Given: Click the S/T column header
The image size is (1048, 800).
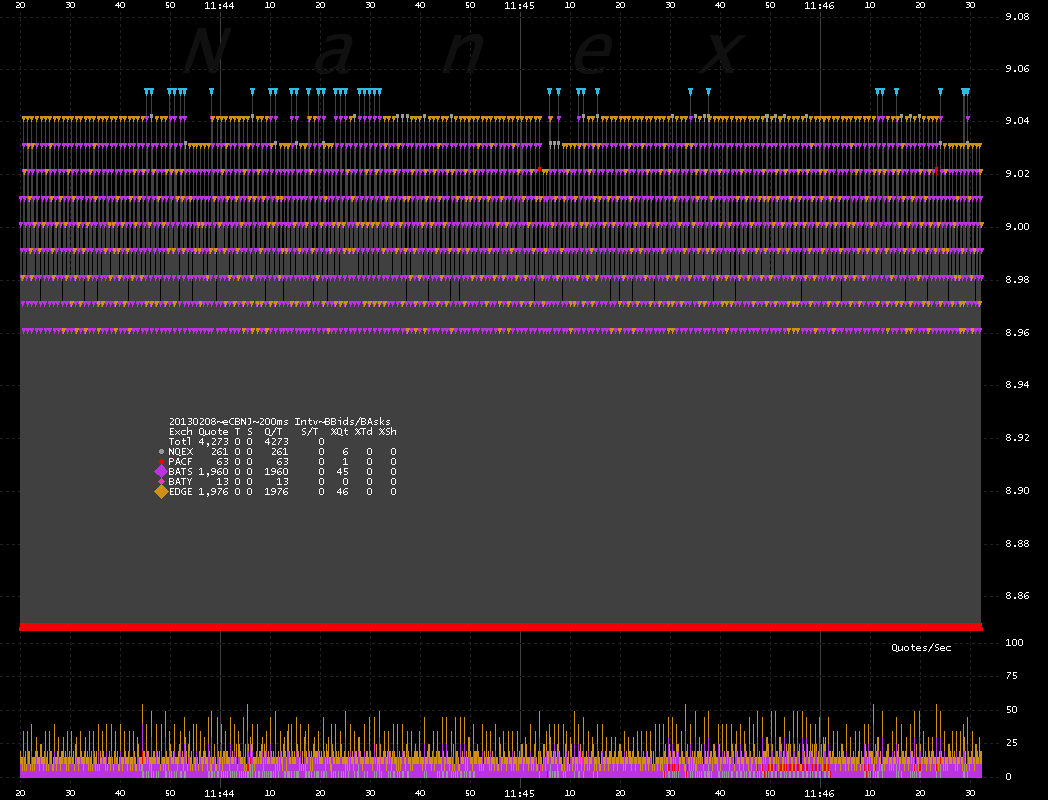Looking at the screenshot, I should tap(309, 432).
